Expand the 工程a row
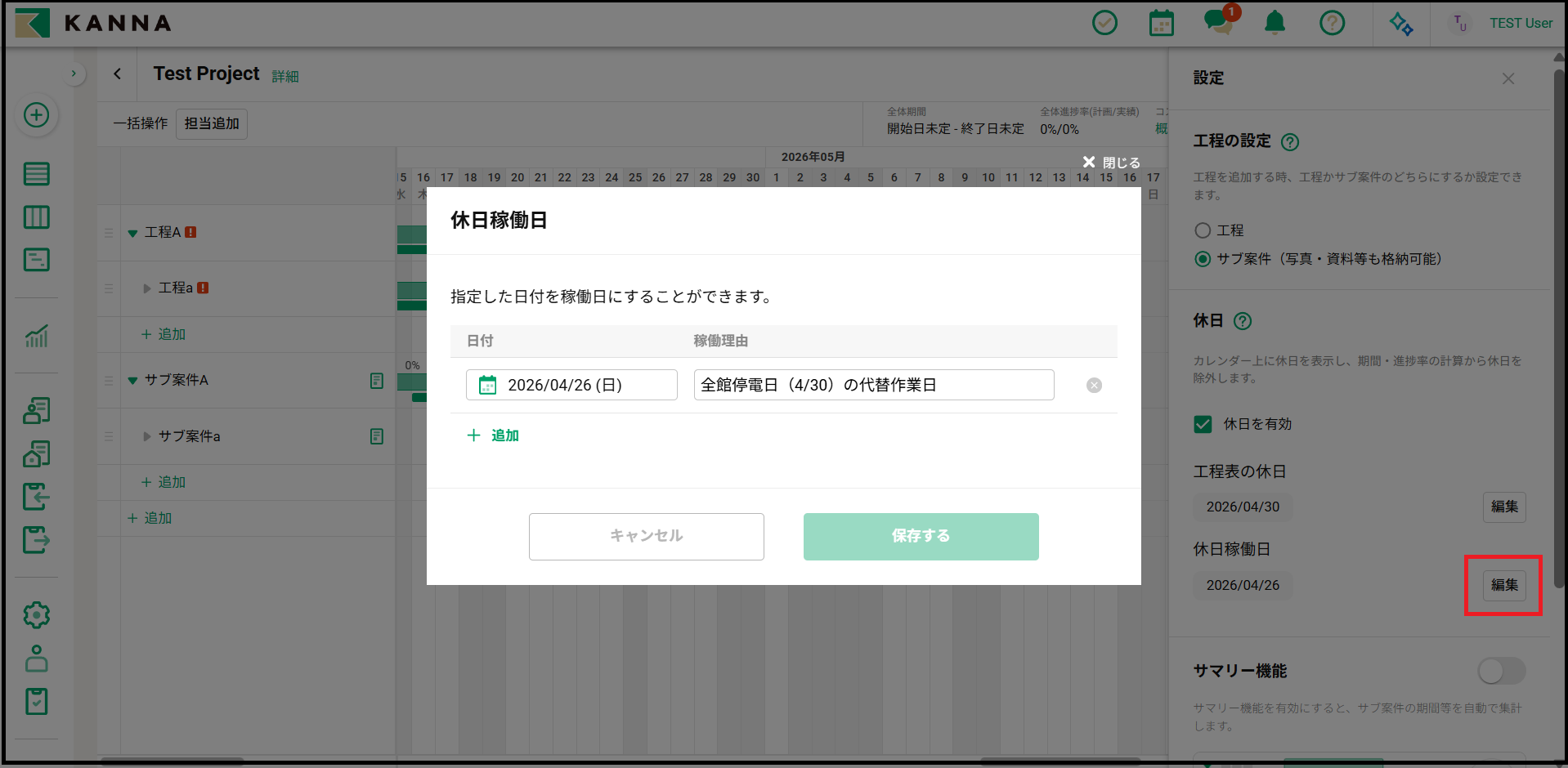The height and width of the screenshot is (768, 1568). pyautogui.click(x=147, y=288)
